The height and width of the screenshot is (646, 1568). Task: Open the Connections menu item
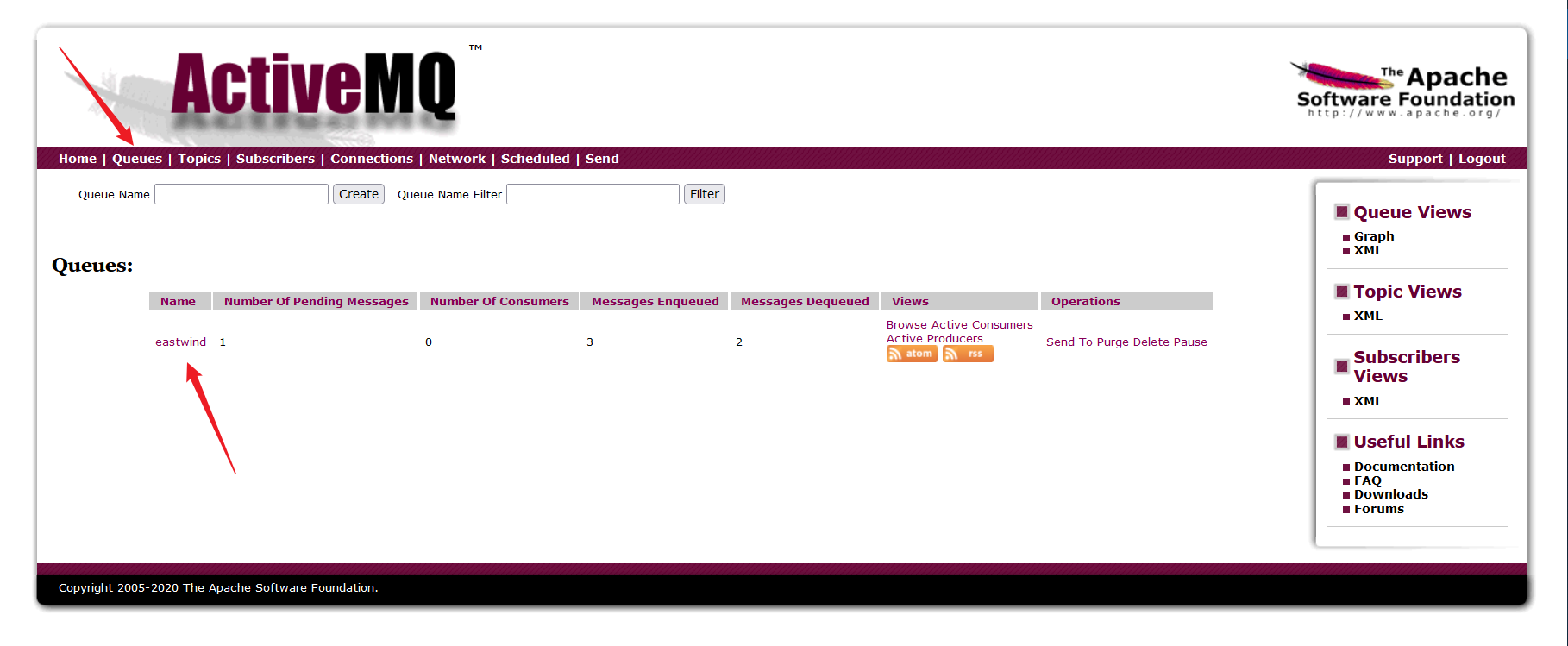click(x=372, y=159)
